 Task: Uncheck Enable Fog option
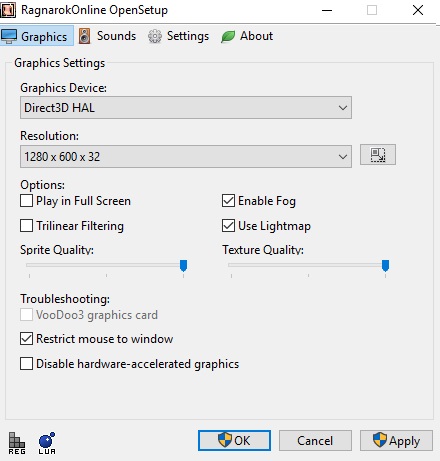click(x=228, y=201)
